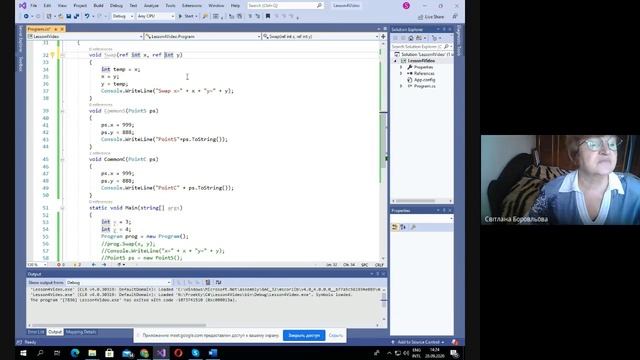
Task: Click the Windows Start button
Action: (x=23, y=353)
